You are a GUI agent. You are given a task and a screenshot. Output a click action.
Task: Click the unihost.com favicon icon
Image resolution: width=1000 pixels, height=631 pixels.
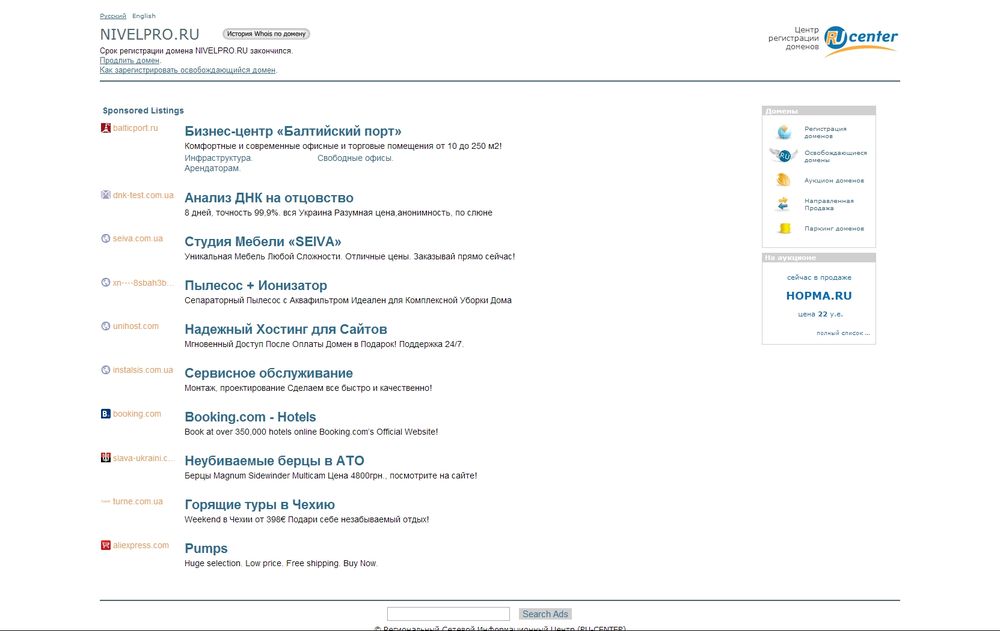tap(106, 326)
